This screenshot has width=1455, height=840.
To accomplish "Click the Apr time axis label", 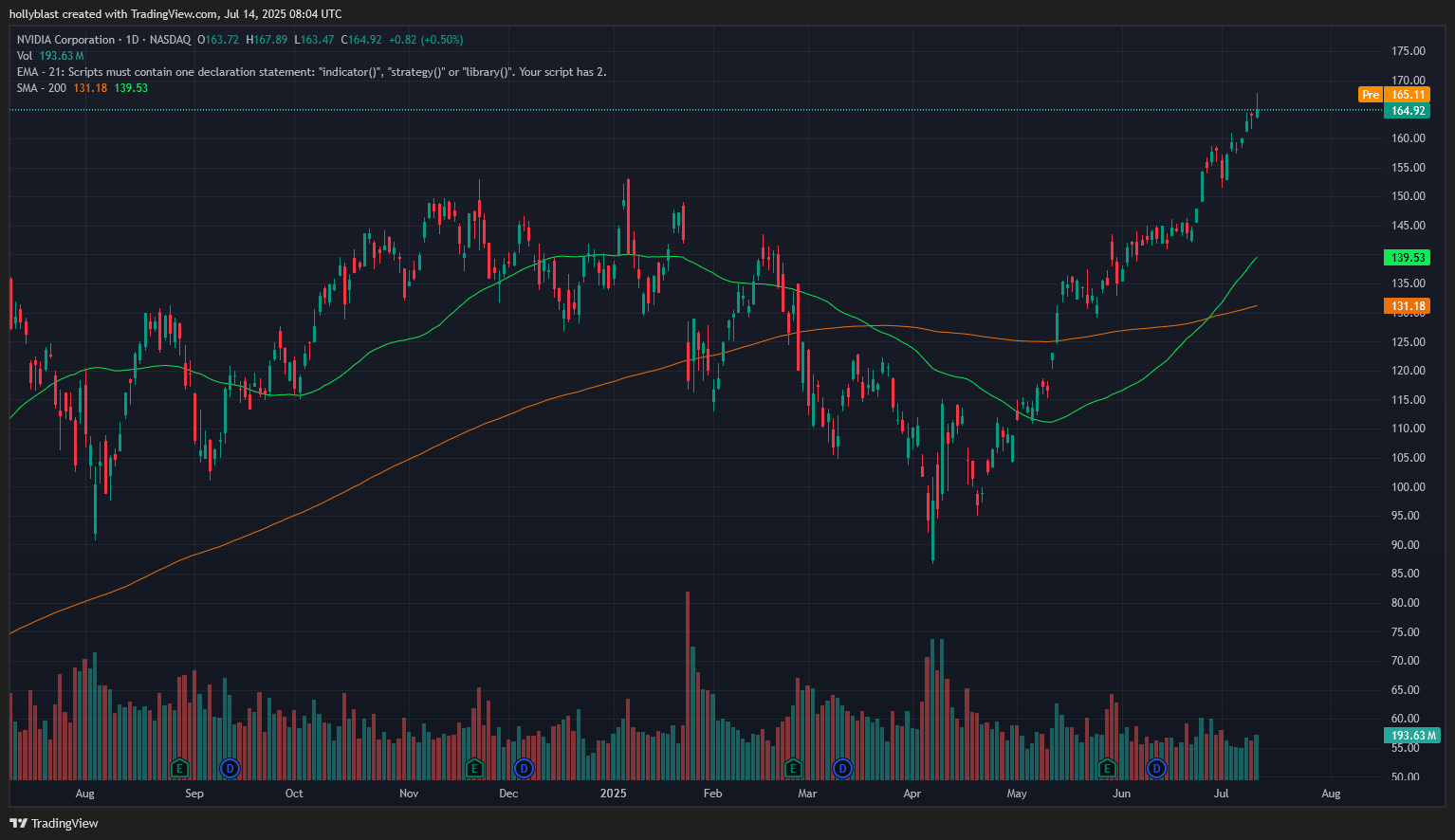I will tap(912, 794).
